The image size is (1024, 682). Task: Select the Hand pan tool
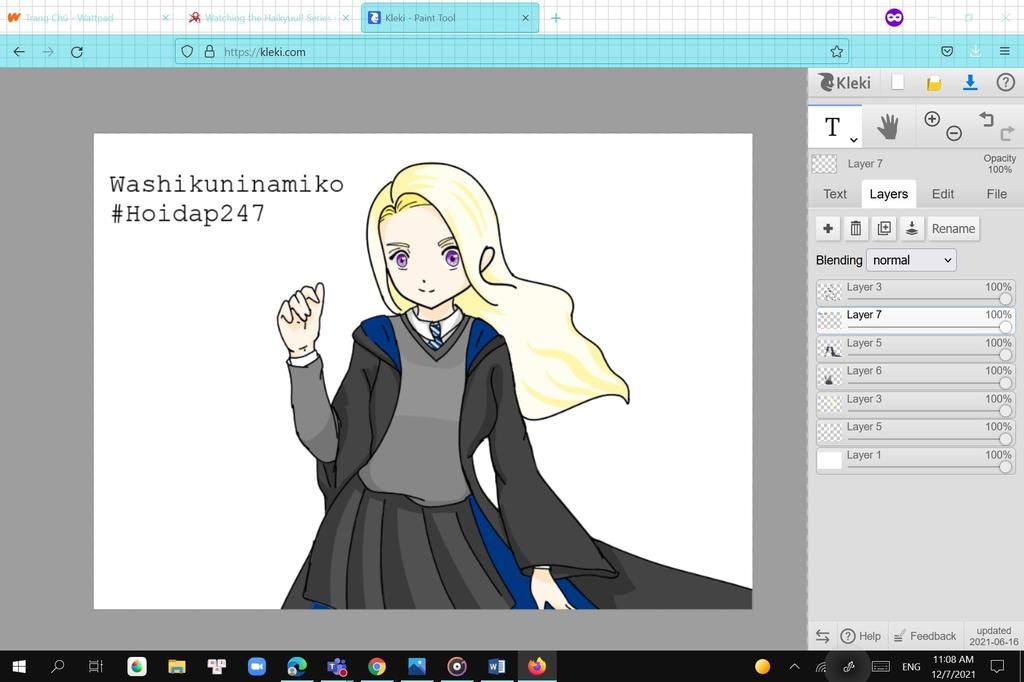888,126
